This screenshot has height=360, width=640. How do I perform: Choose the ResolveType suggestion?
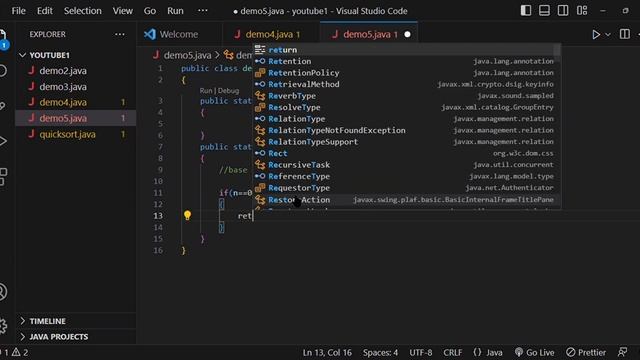coord(407,107)
